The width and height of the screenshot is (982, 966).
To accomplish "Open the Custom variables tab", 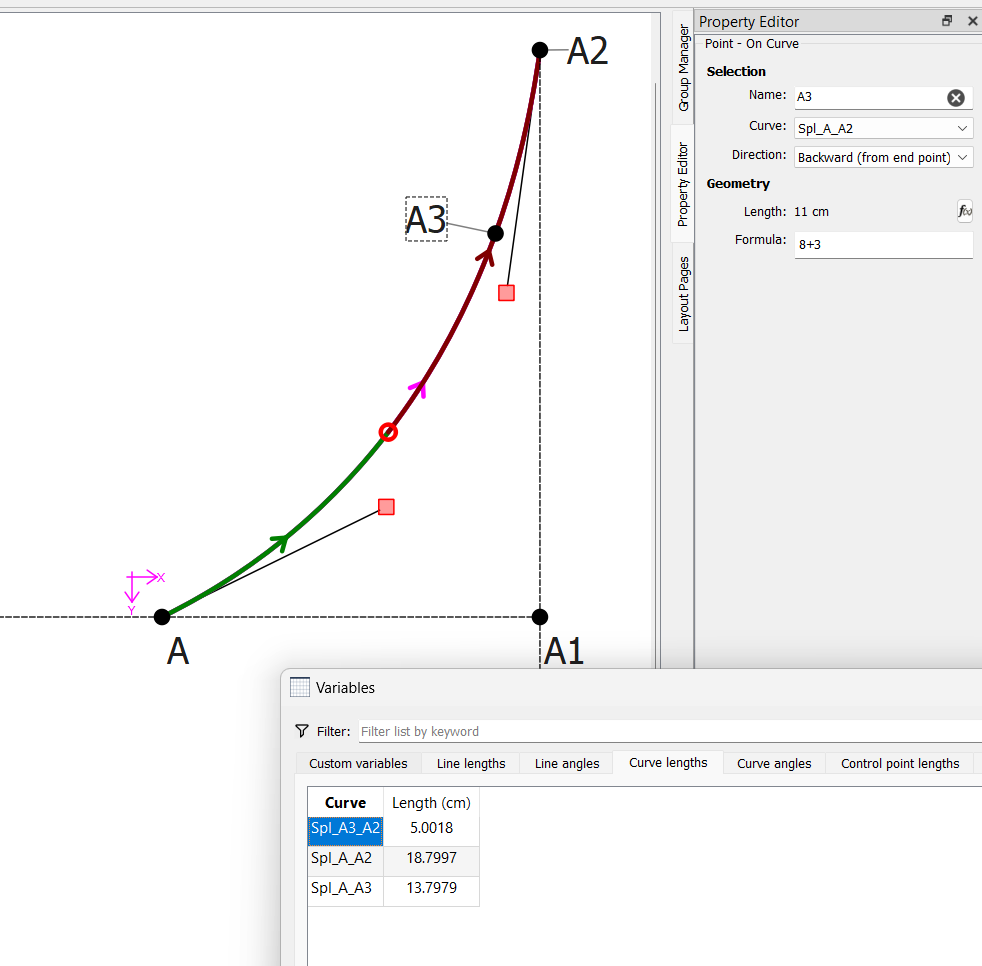I will coord(358,763).
